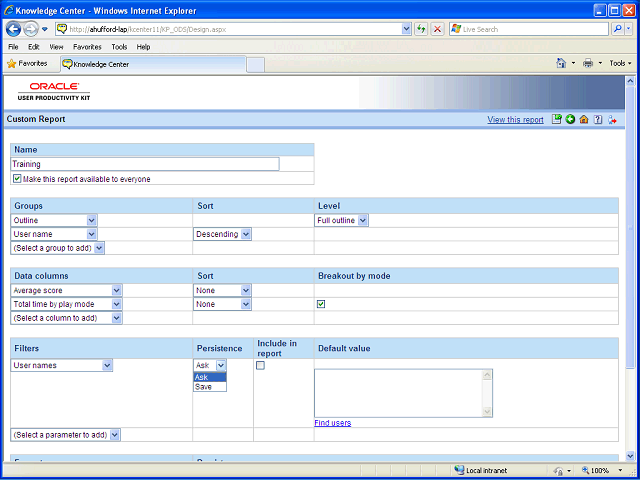
Task: Click the page scrollbar up arrow
Action: pos(629,81)
